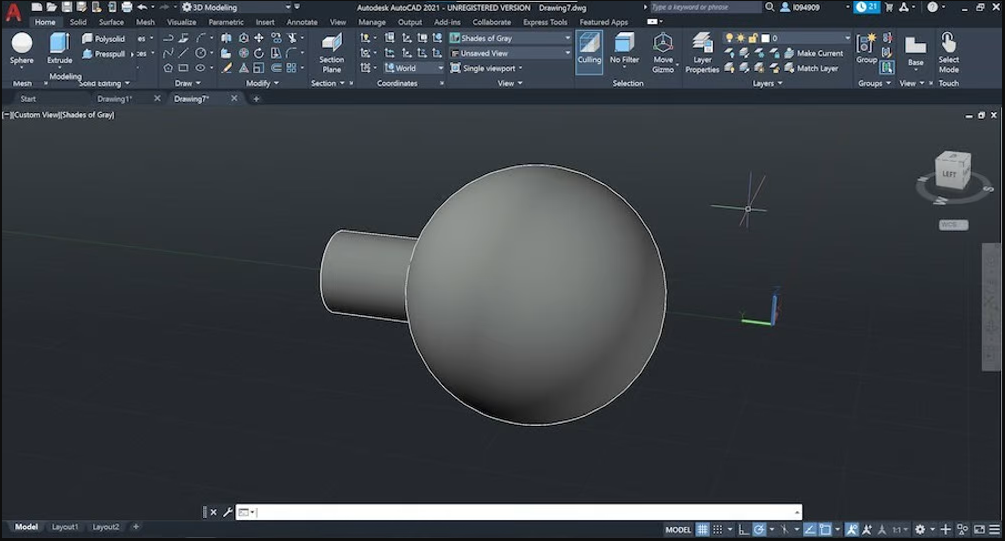Click the Match Layer button
The width and height of the screenshot is (1005, 541).
(x=811, y=68)
